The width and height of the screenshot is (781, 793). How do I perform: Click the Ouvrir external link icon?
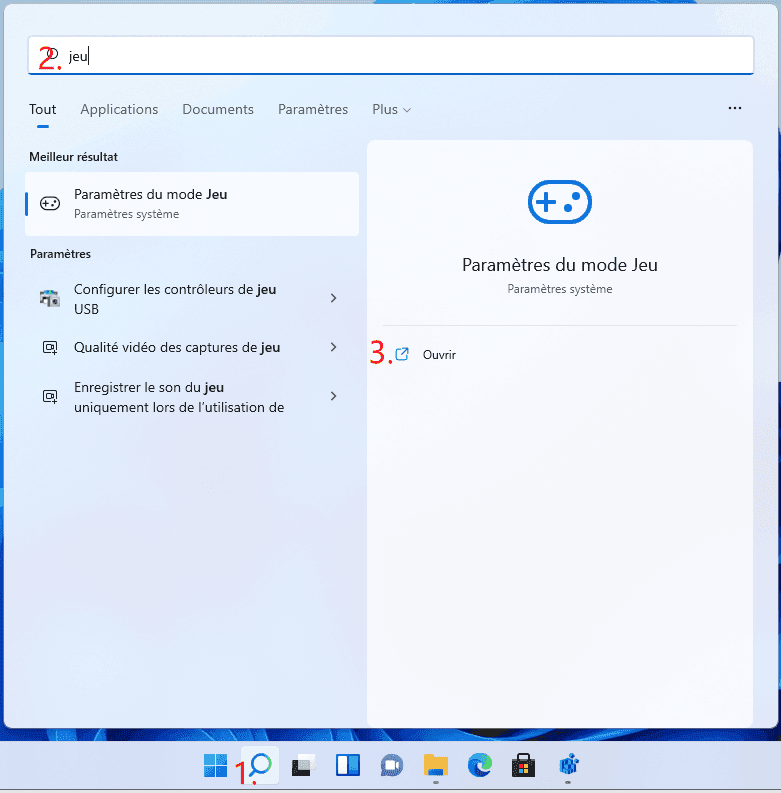402,354
